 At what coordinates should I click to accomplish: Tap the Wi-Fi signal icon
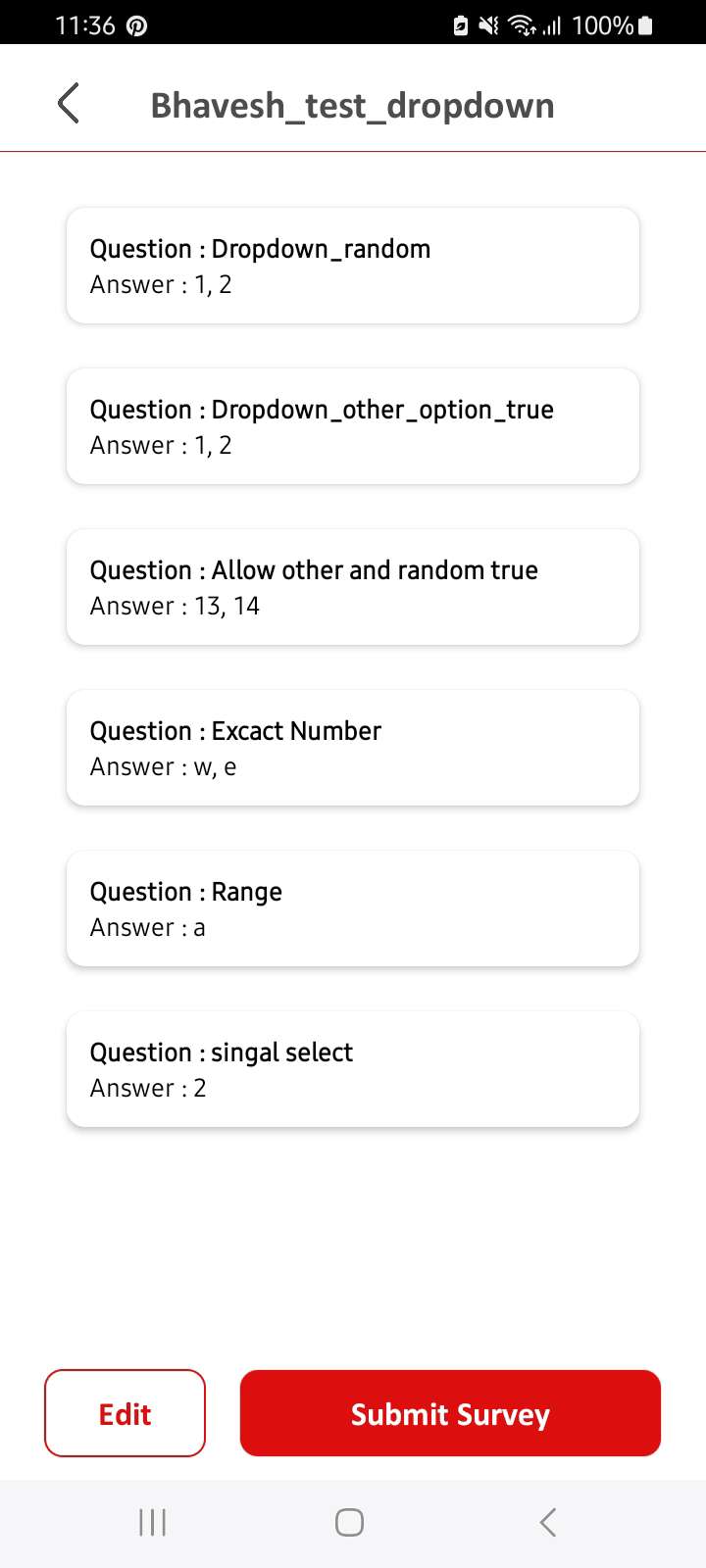coord(521,26)
